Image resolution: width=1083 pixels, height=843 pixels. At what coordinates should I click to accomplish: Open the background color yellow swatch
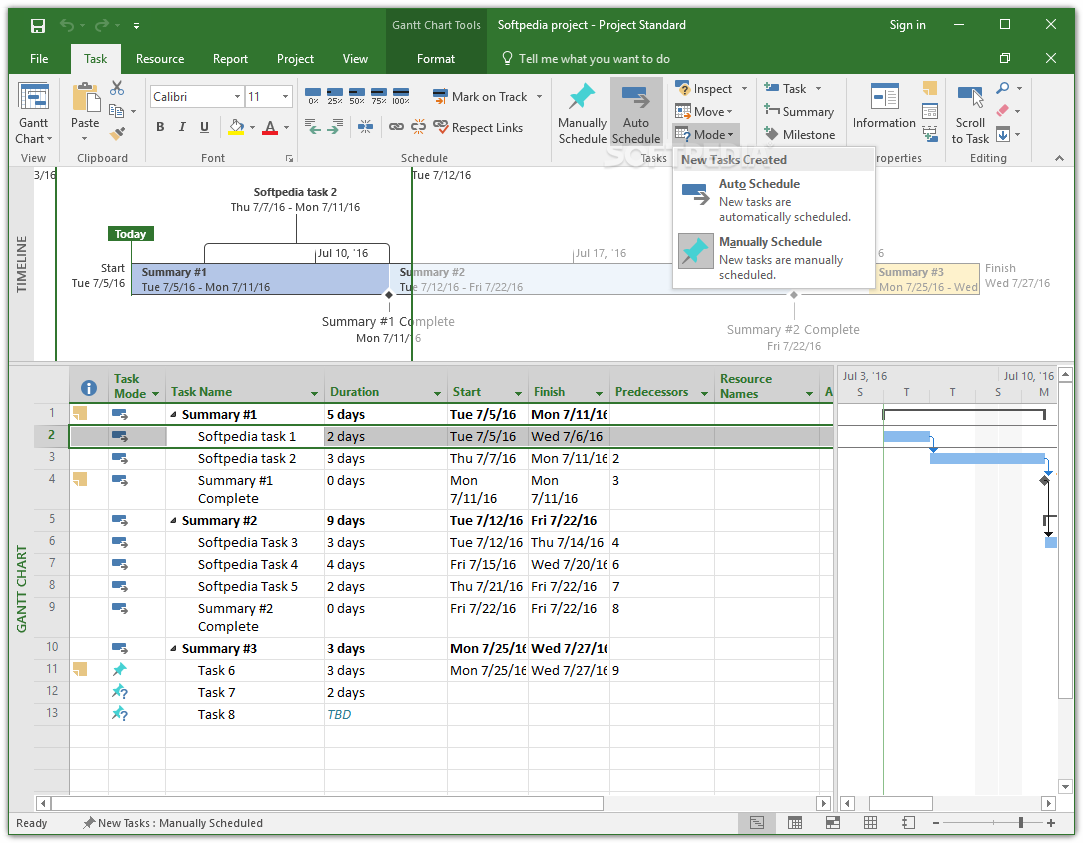tap(236, 127)
